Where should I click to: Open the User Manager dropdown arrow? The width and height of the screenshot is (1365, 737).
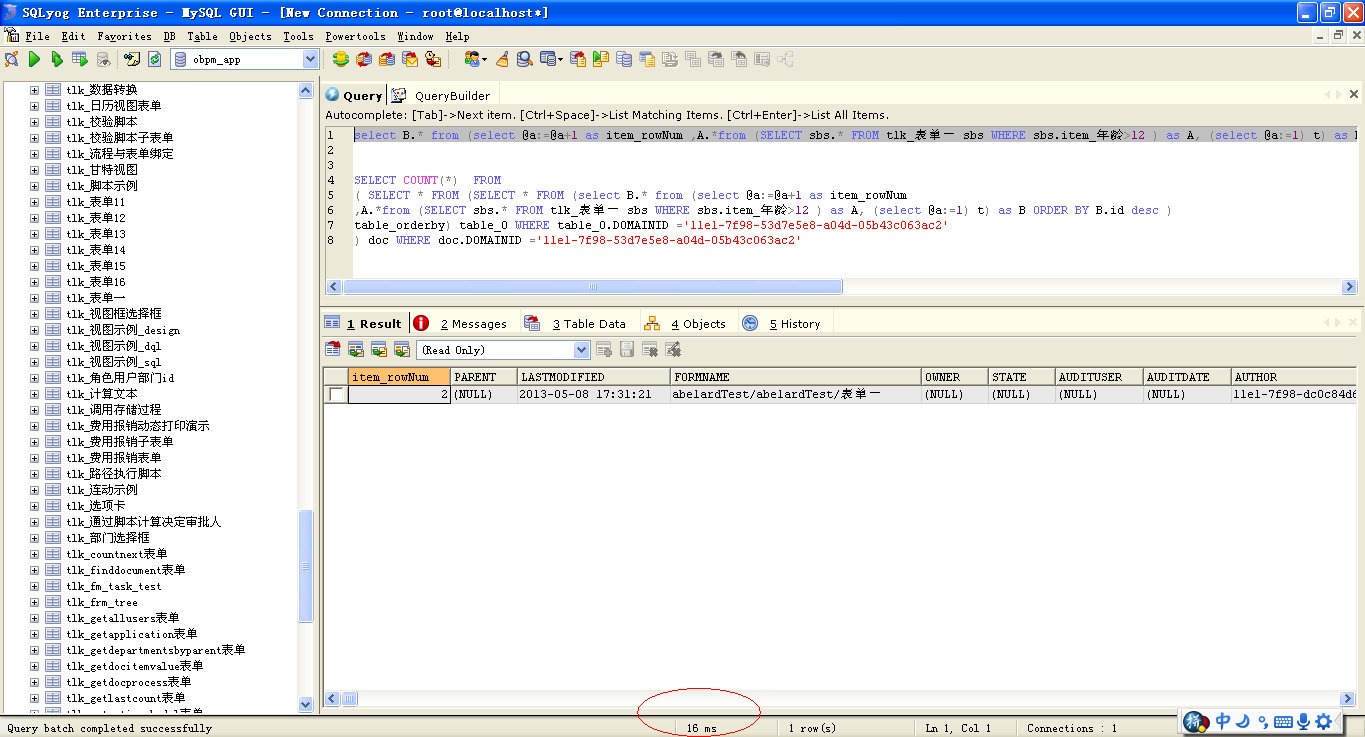pos(485,59)
